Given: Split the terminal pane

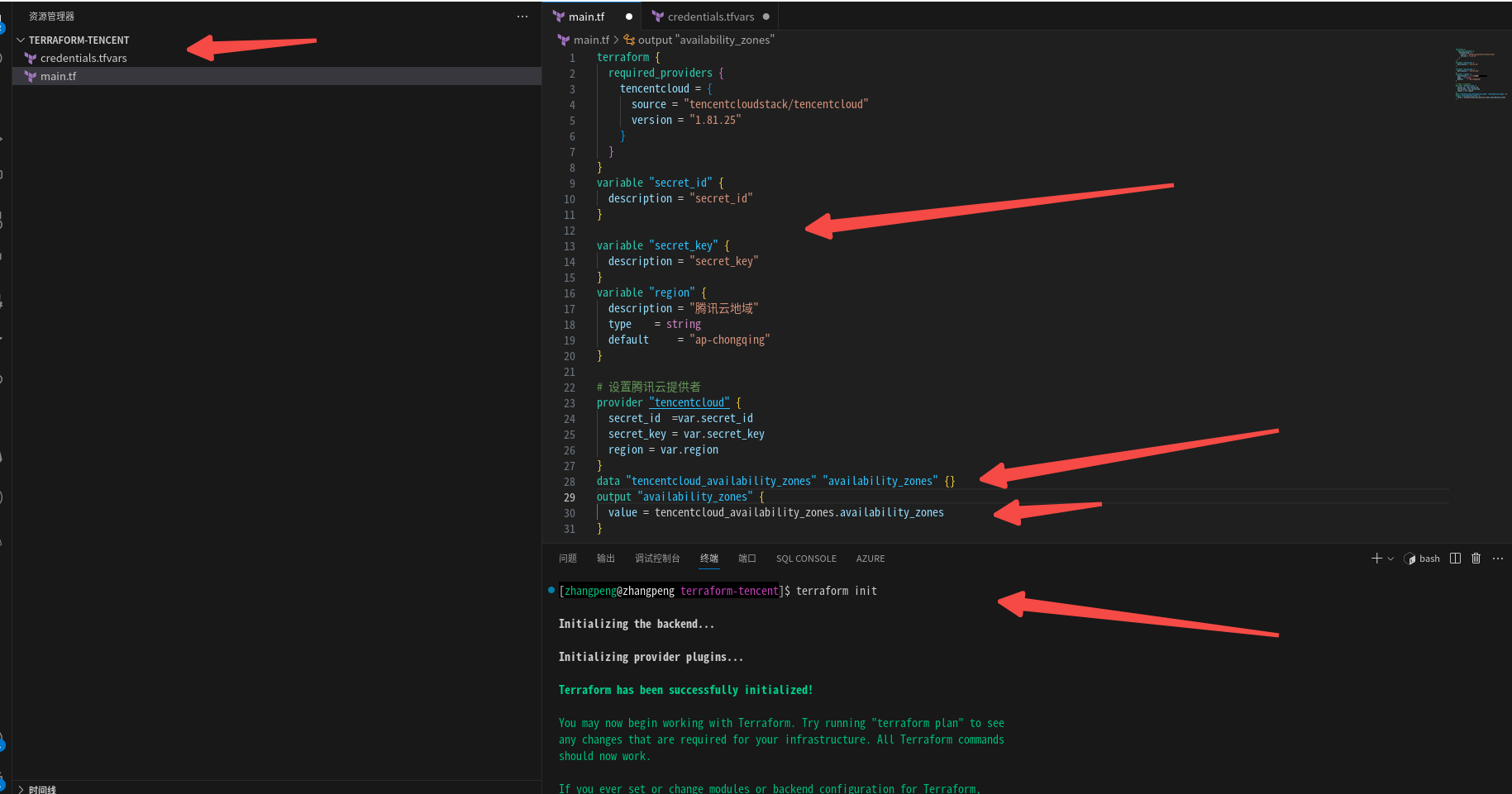Looking at the screenshot, I should click(x=1456, y=559).
